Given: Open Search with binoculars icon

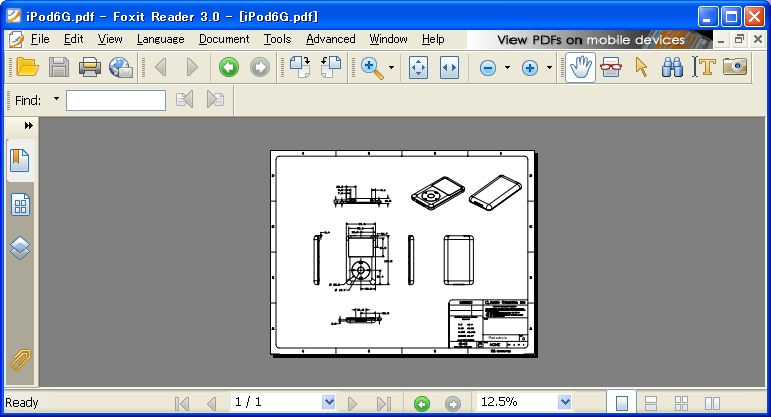Looking at the screenshot, I should [672, 67].
